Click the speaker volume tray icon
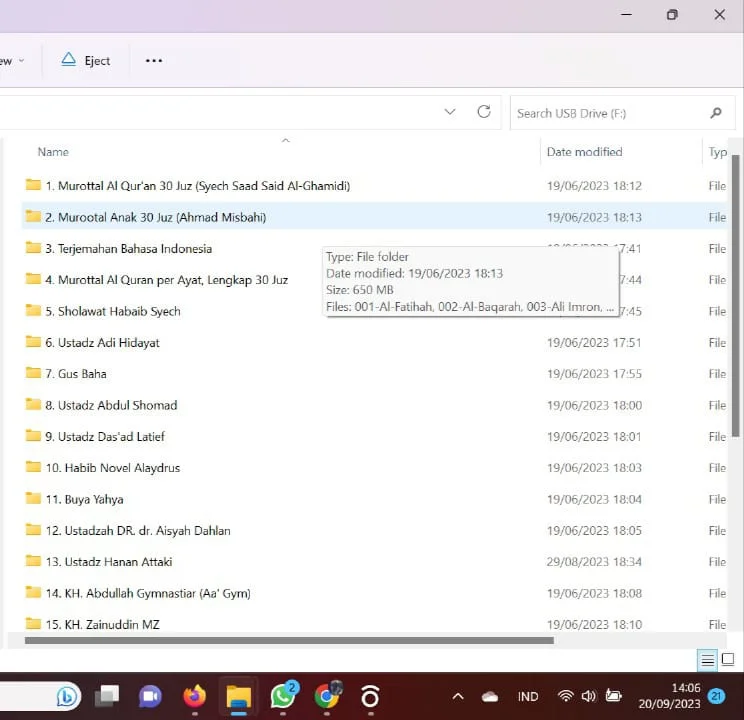This screenshot has height=720, width=744. [x=588, y=696]
